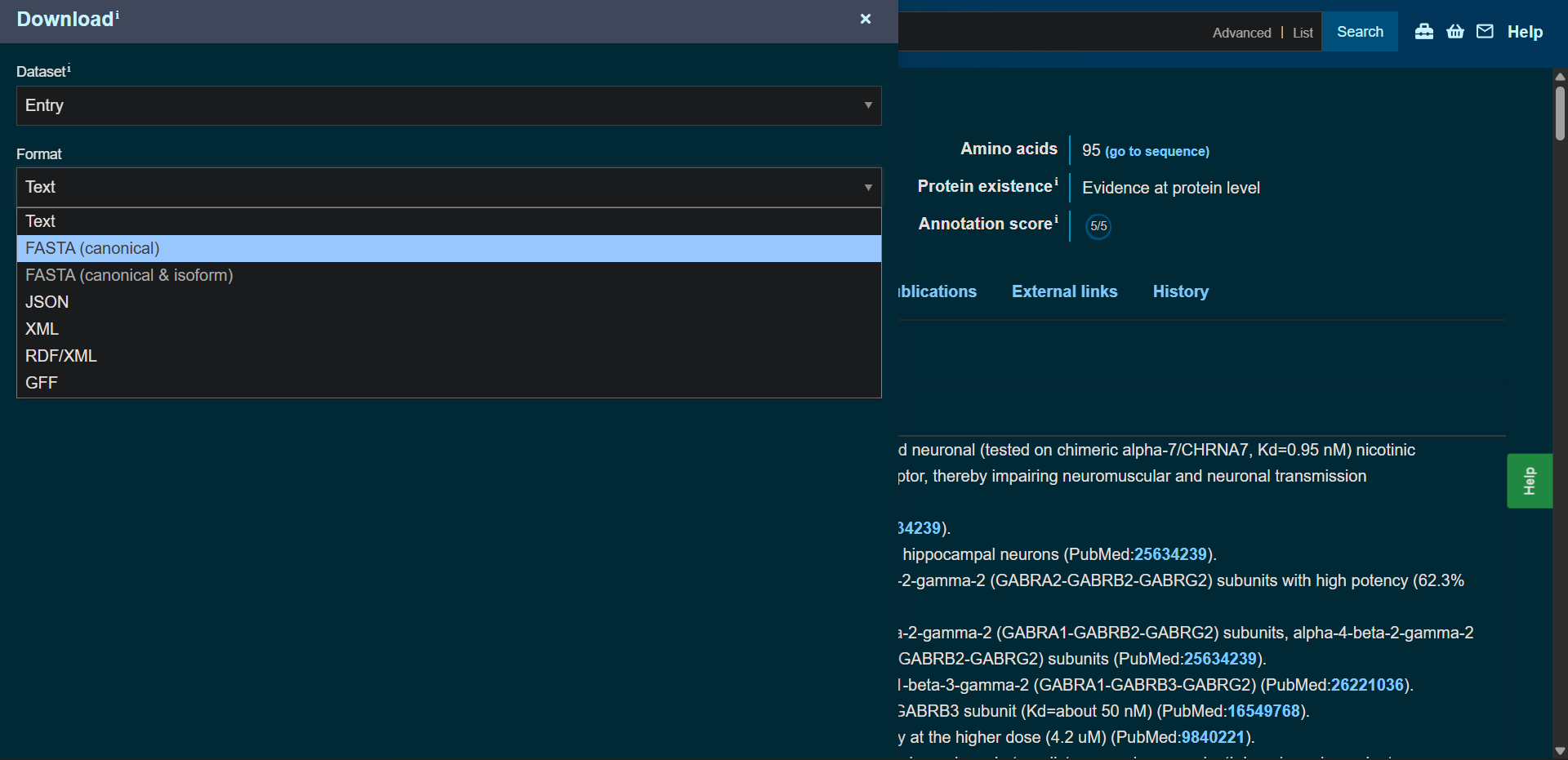The width and height of the screenshot is (1568, 760).
Task: Open the basket icon in header
Action: (1454, 32)
